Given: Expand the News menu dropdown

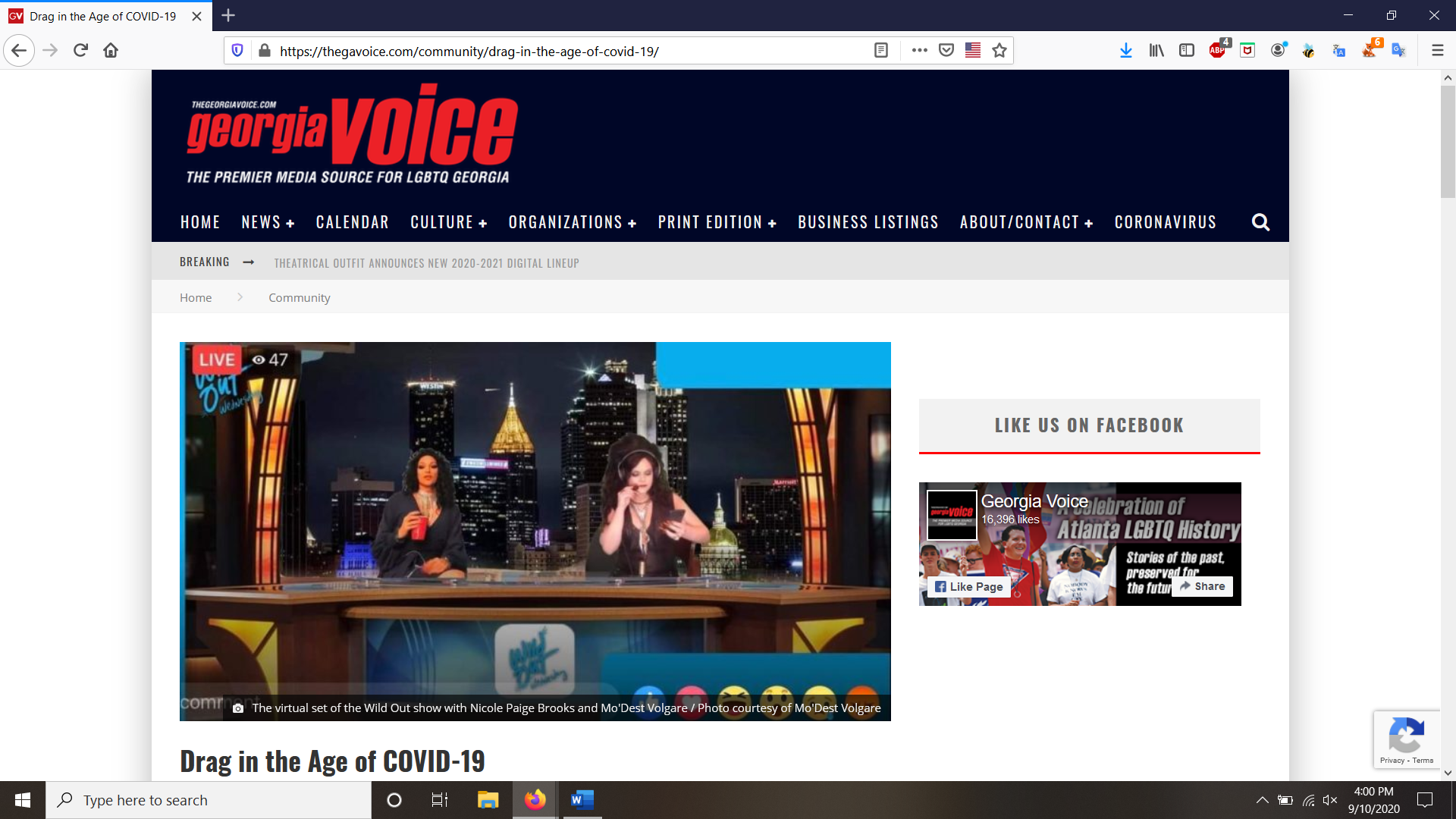Looking at the screenshot, I should [268, 222].
